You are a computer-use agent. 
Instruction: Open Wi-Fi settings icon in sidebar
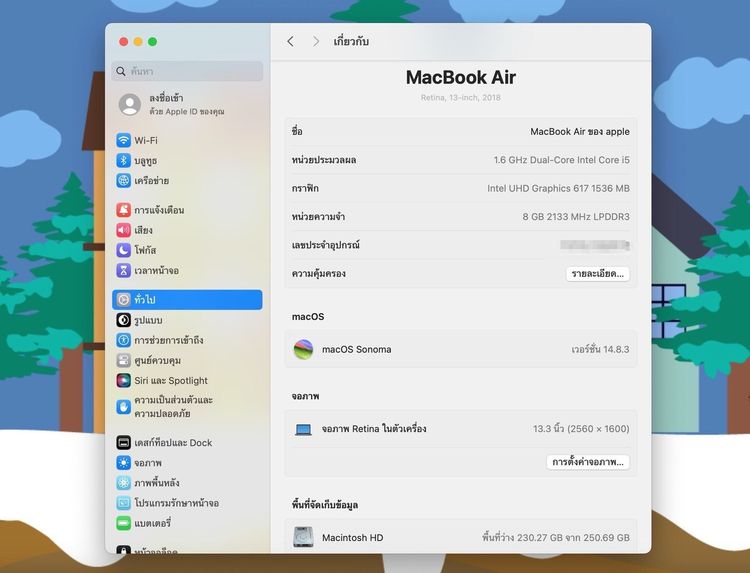coord(123,140)
